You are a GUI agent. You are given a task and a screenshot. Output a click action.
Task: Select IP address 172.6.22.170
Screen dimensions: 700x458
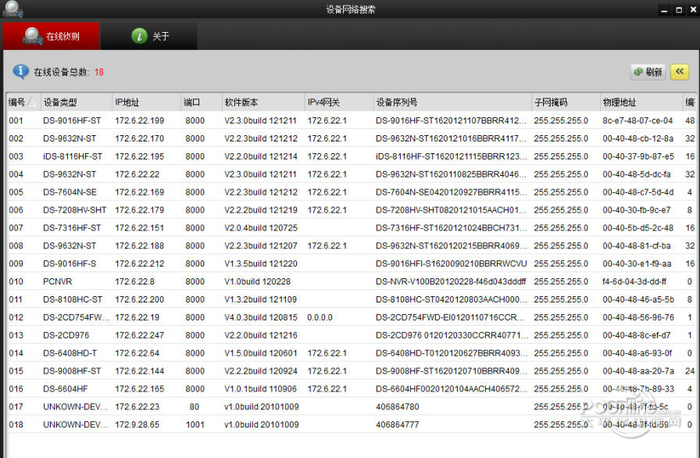[x=139, y=138]
